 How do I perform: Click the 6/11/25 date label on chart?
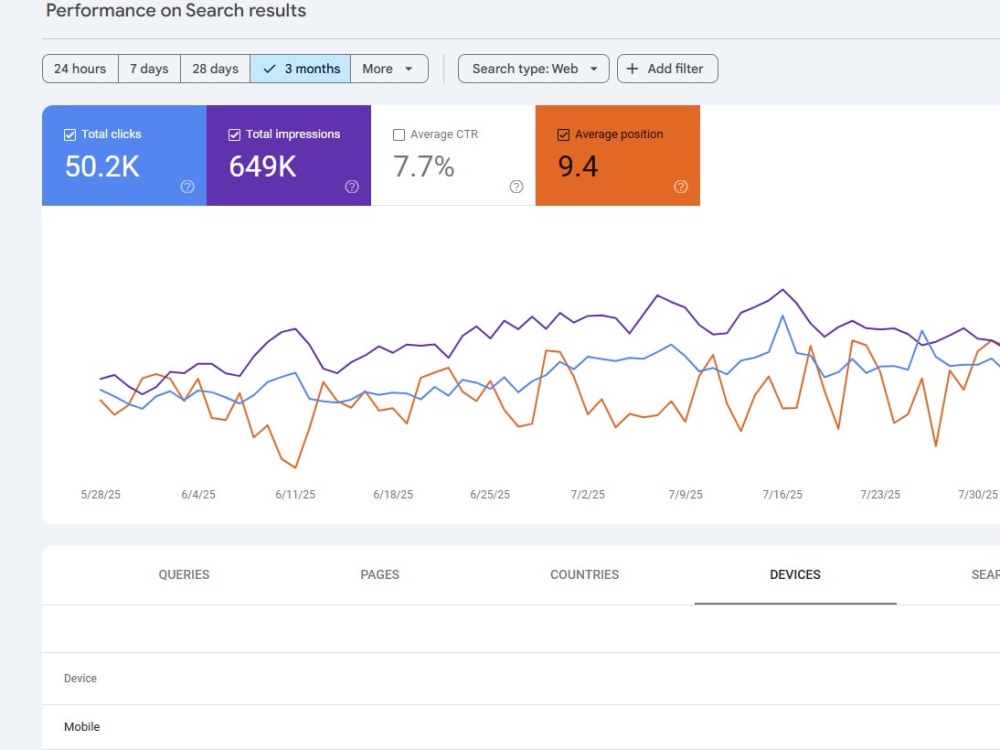click(295, 494)
